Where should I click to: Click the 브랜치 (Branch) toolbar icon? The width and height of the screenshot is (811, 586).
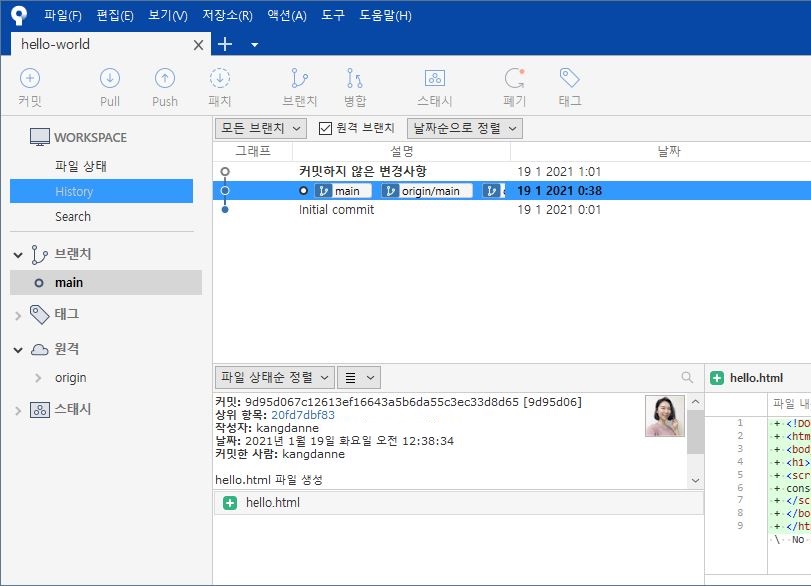299,78
